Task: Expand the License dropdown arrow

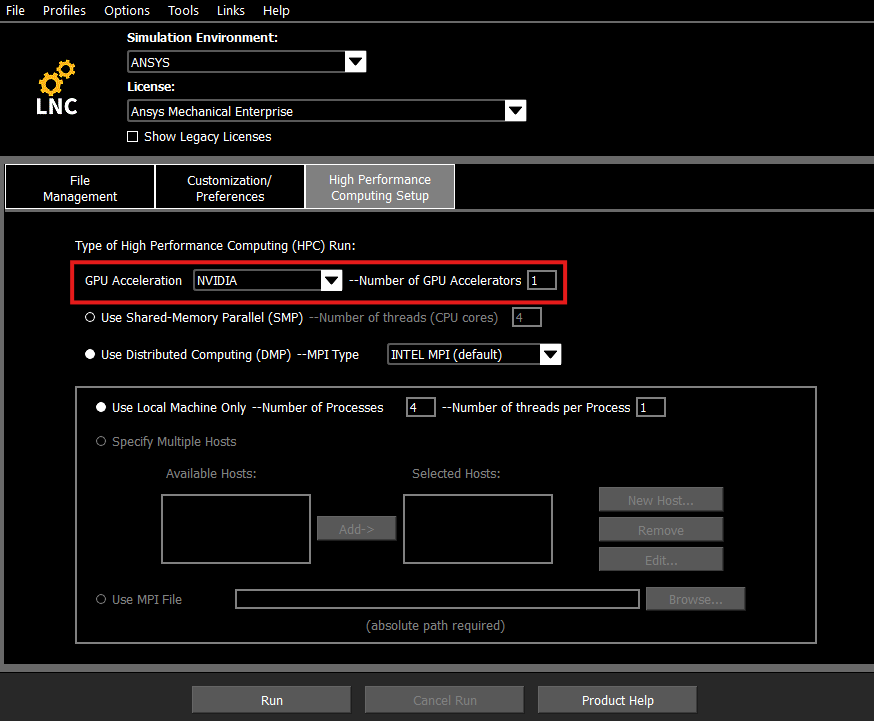Action: 515,111
